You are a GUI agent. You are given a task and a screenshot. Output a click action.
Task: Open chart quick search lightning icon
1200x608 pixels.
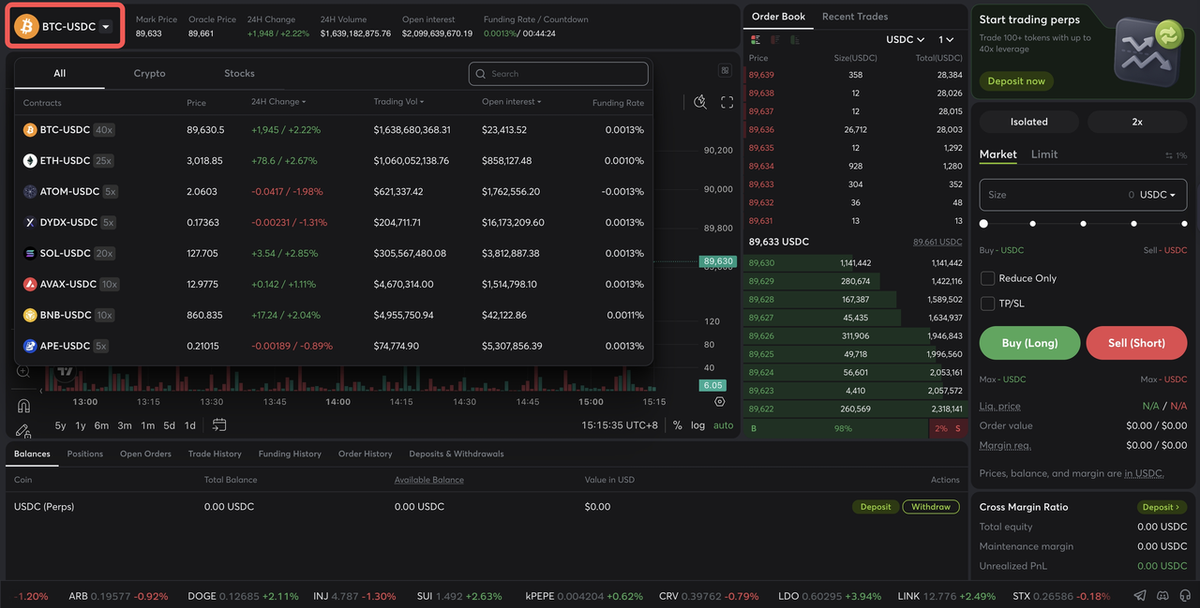coord(700,102)
